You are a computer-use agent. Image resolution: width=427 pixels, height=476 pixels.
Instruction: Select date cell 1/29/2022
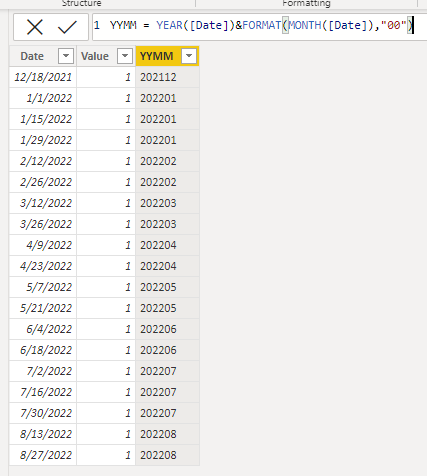point(43,140)
